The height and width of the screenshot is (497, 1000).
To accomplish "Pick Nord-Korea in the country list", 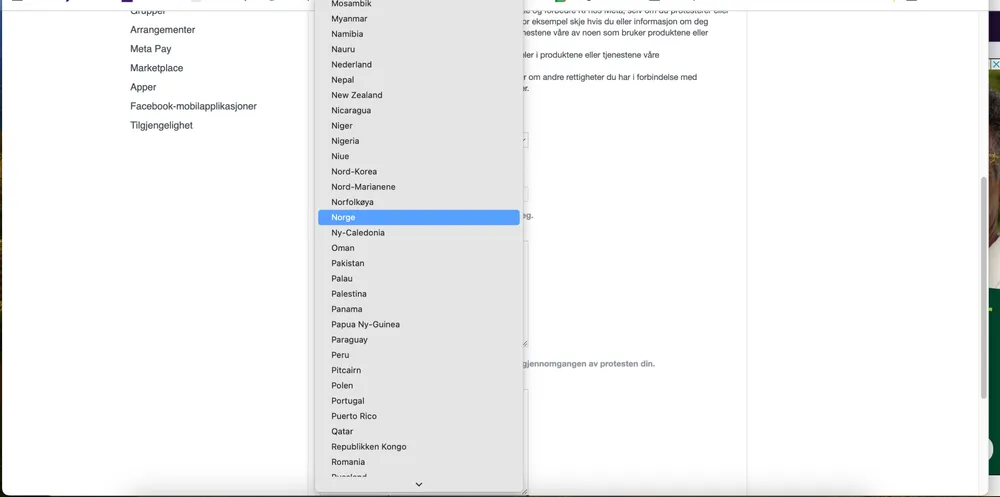I will [354, 171].
